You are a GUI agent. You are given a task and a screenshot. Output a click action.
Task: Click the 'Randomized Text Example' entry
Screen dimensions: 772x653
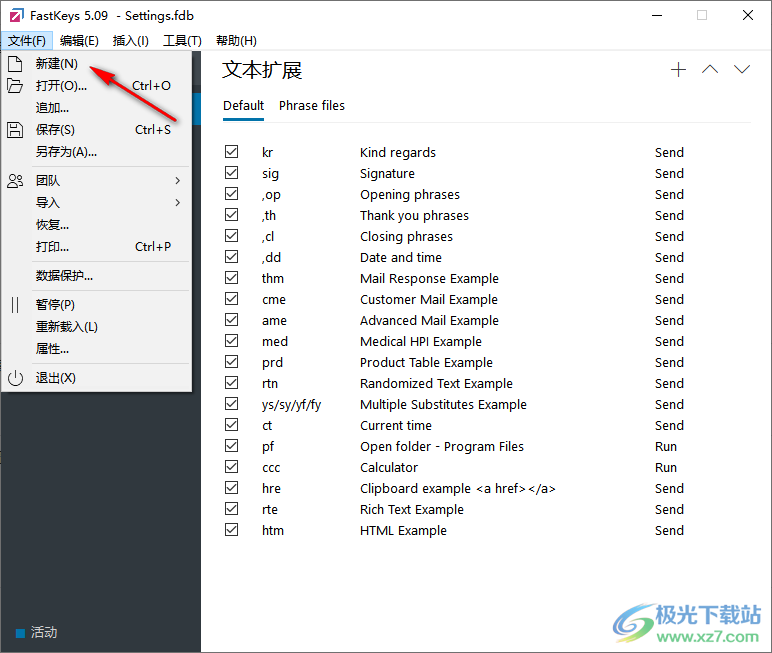point(436,384)
